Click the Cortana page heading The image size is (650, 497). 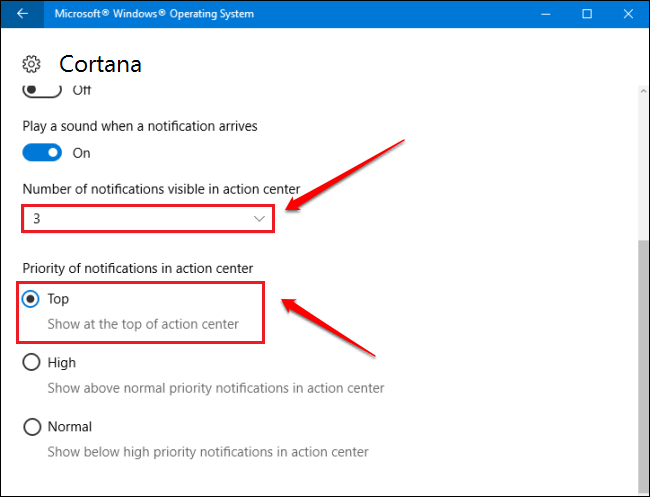point(100,64)
